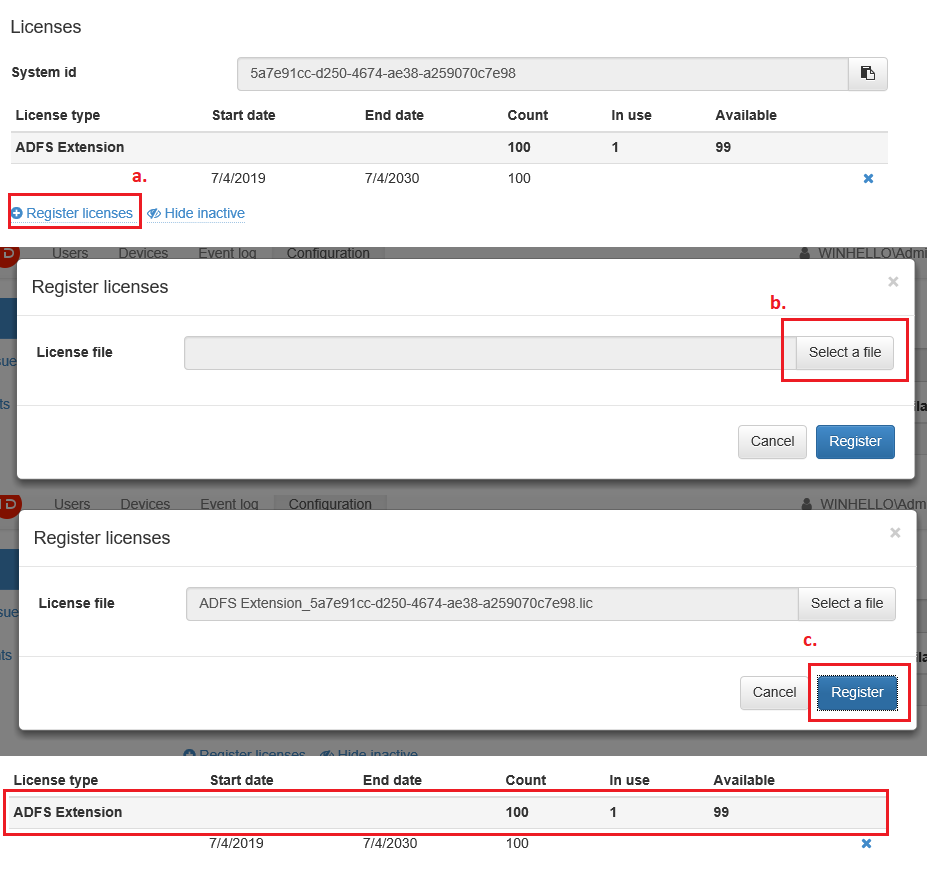Cancel the dialog showing the .lic filename
The width and height of the screenshot is (927, 875).
pyautogui.click(x=774, y=692)
